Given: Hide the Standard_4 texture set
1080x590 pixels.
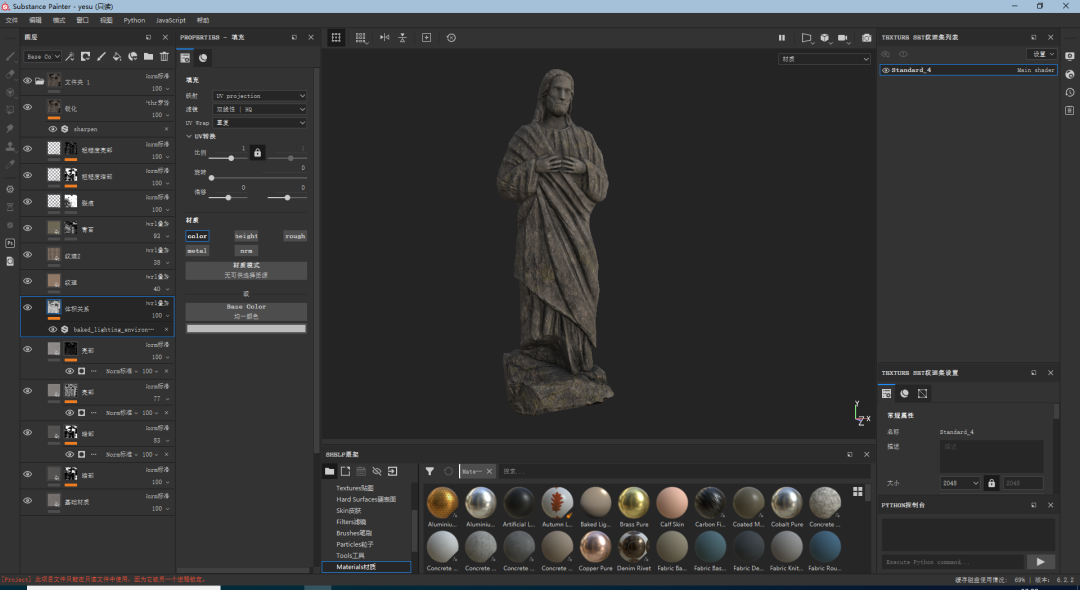Looking at the screenshot, I should [886, 71].
